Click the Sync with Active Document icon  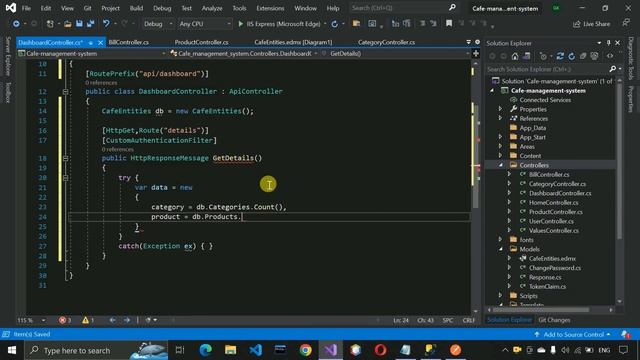coord(560,56)
